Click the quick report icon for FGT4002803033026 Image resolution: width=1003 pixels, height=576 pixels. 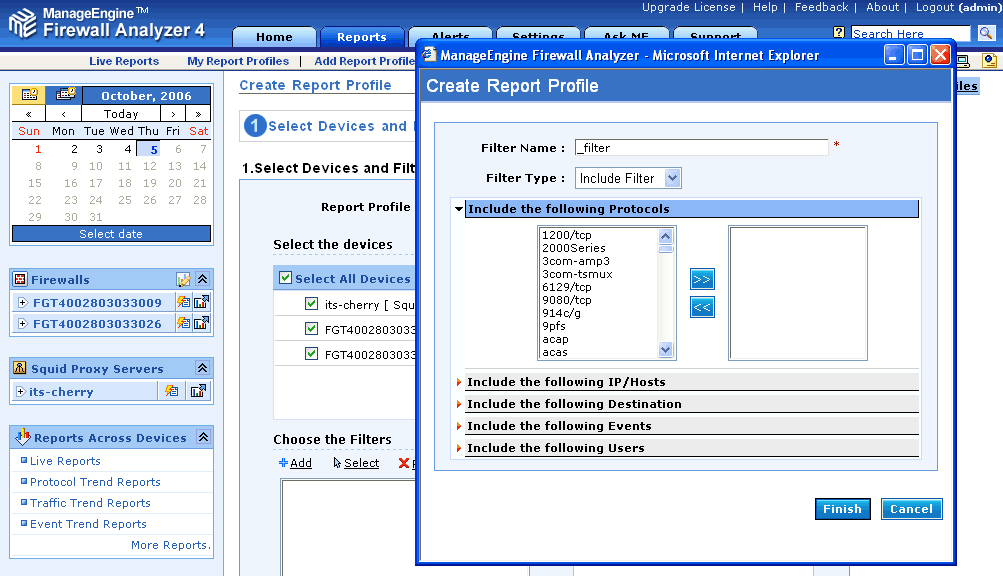pyautogui.click(x=183, y=323)
